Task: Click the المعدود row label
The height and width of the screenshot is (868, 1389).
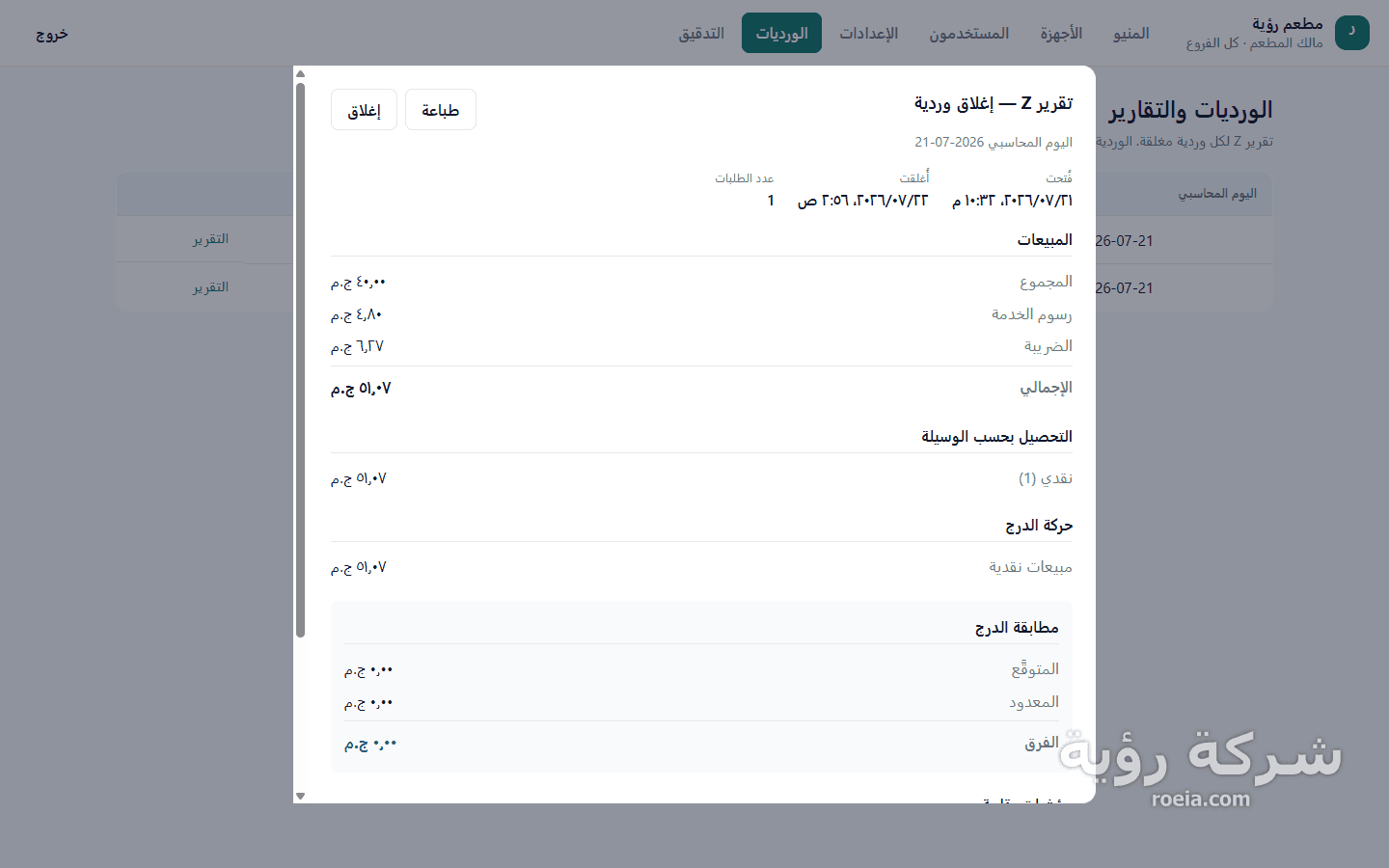Action: pos(1034,702)
